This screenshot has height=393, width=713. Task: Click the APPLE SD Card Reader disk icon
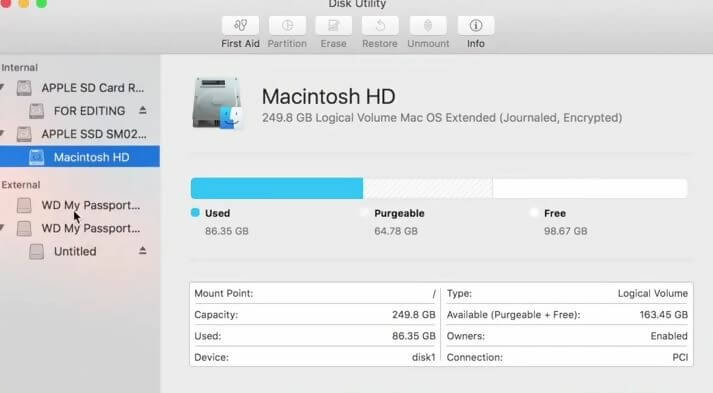click(x=24, y=87)
